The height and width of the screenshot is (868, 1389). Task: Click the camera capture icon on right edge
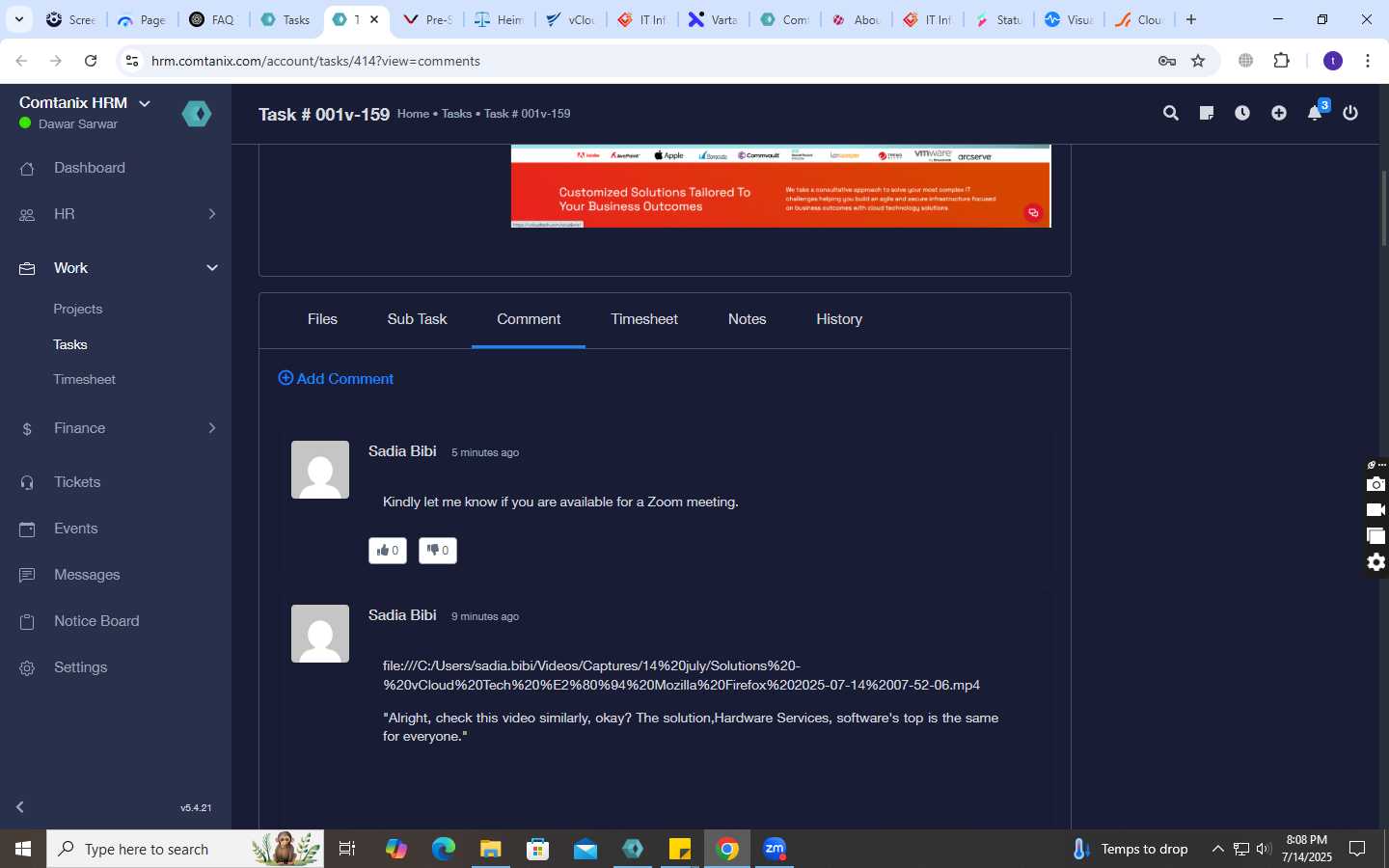pos(1376,484)
